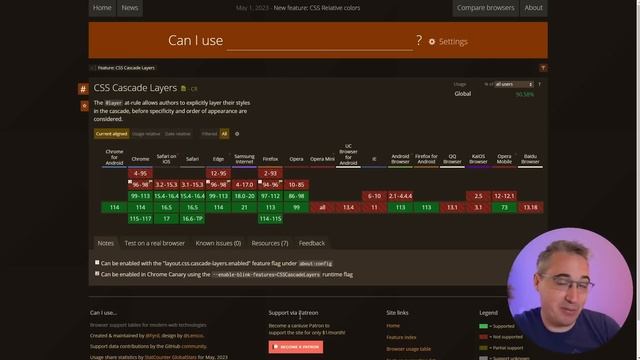Click the Chrome column header

click(140, 159)
